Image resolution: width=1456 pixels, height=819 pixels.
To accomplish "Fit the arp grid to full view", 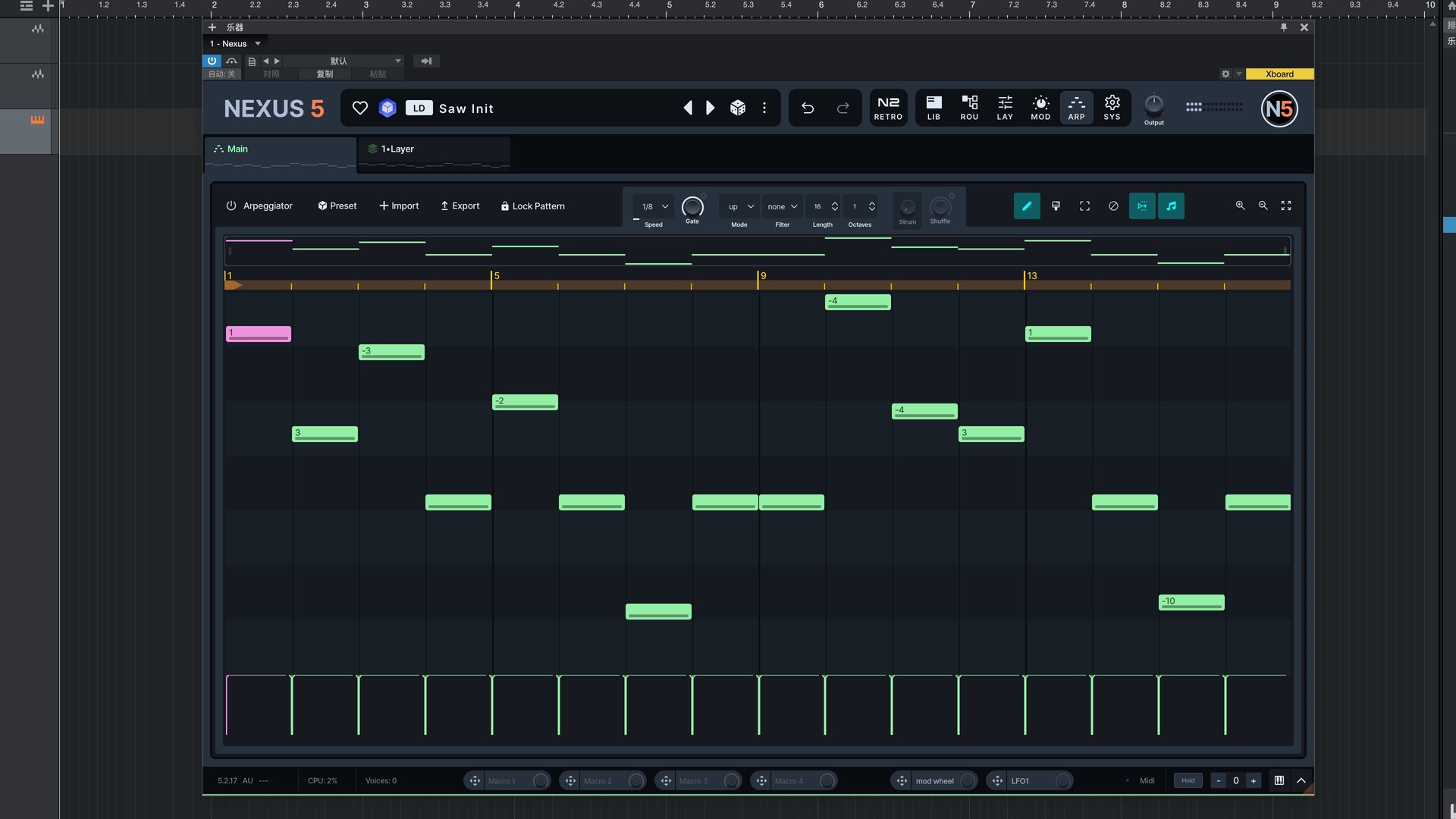I will coord(1286,206).
